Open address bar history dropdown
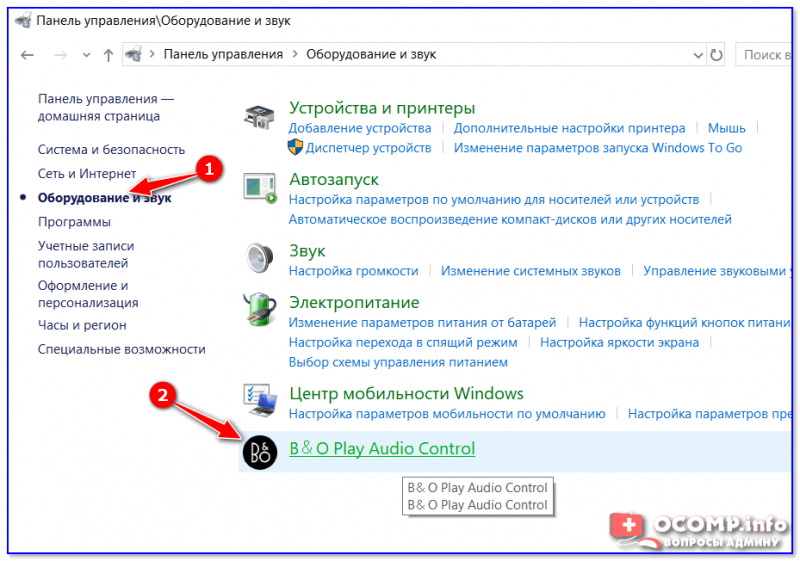The height and width of the screenshot is (561, 800). (696, 54)
